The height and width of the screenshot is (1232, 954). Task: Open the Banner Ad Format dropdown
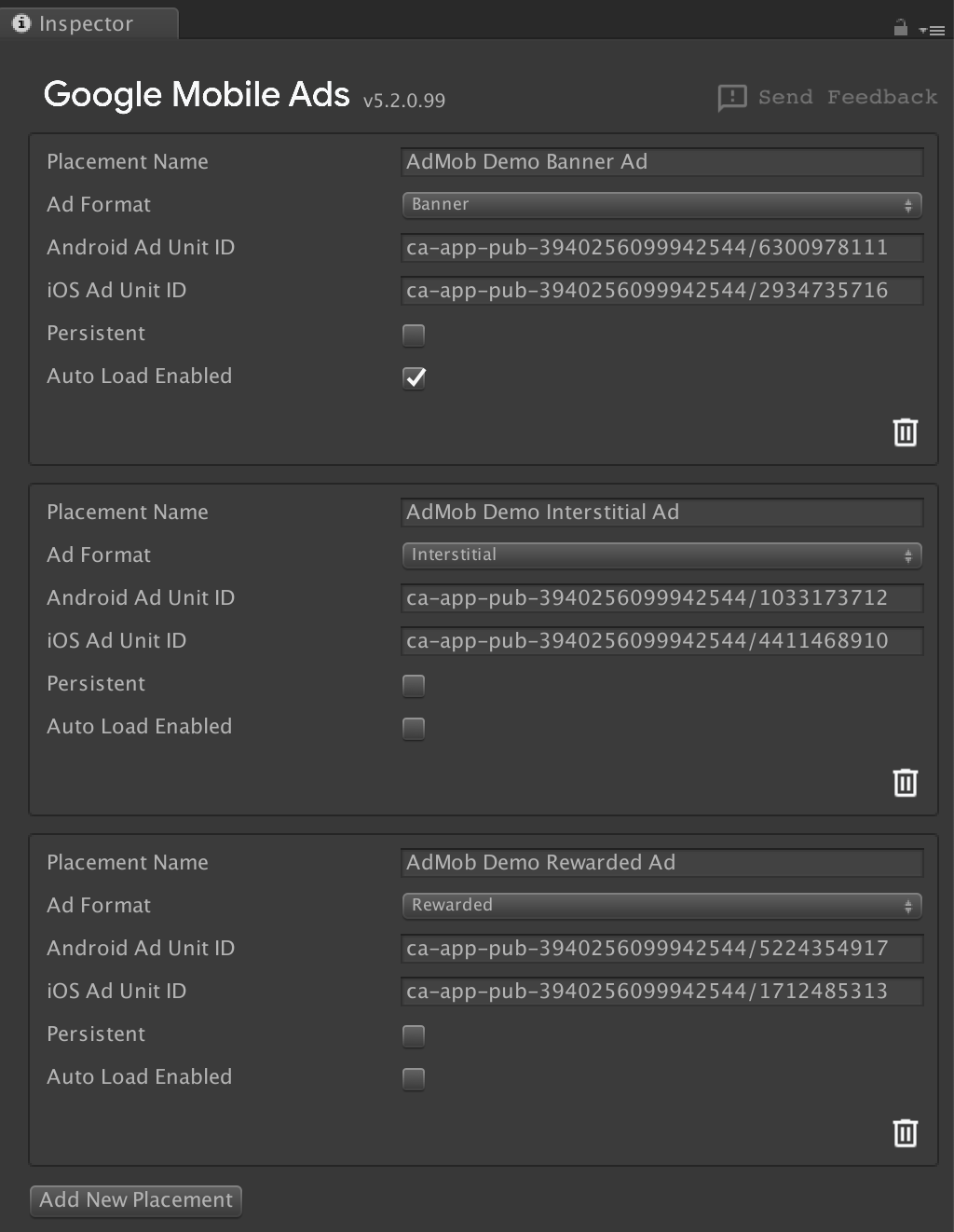(x=661, y=205)
